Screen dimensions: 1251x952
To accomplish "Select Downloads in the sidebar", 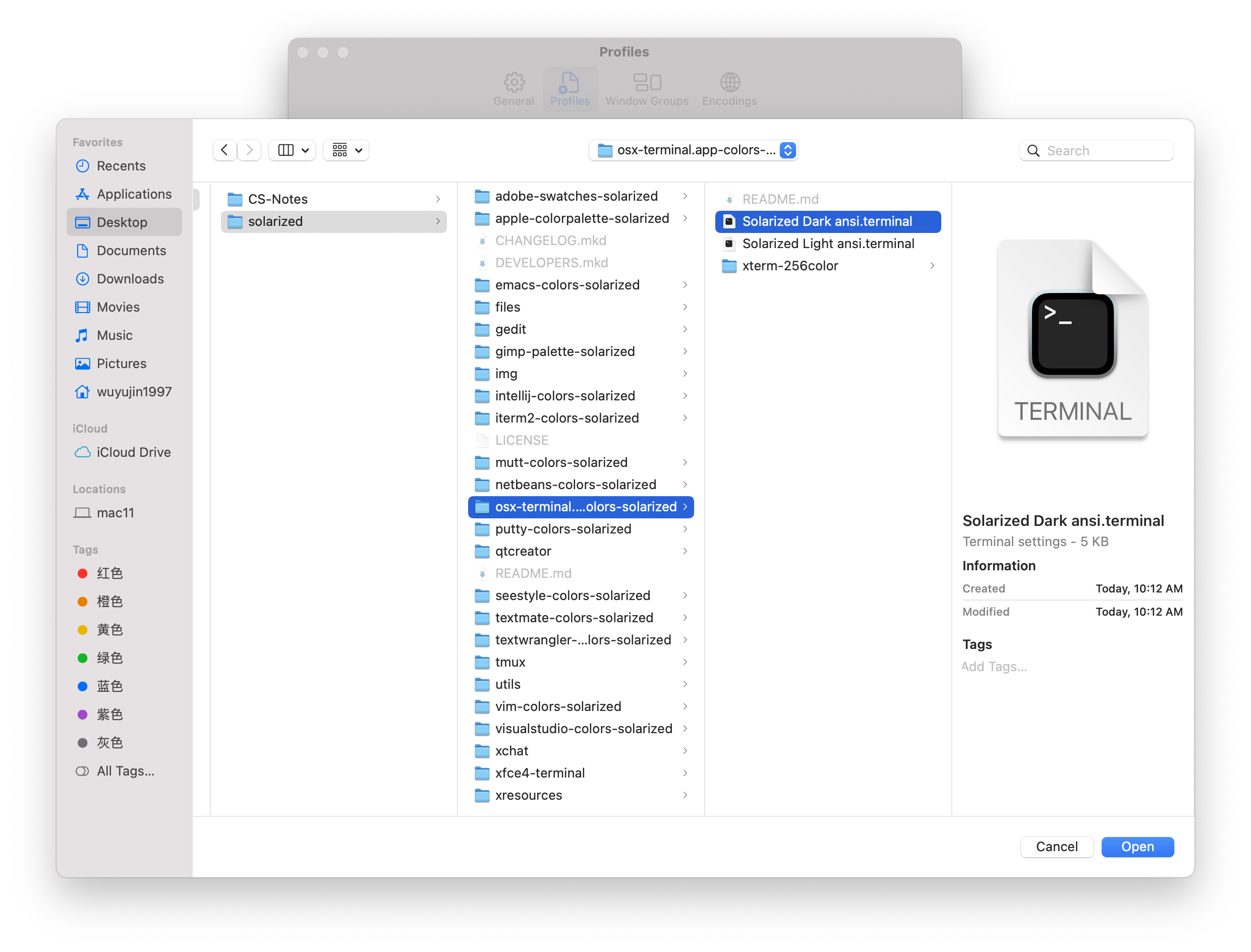I will [130, 279].
